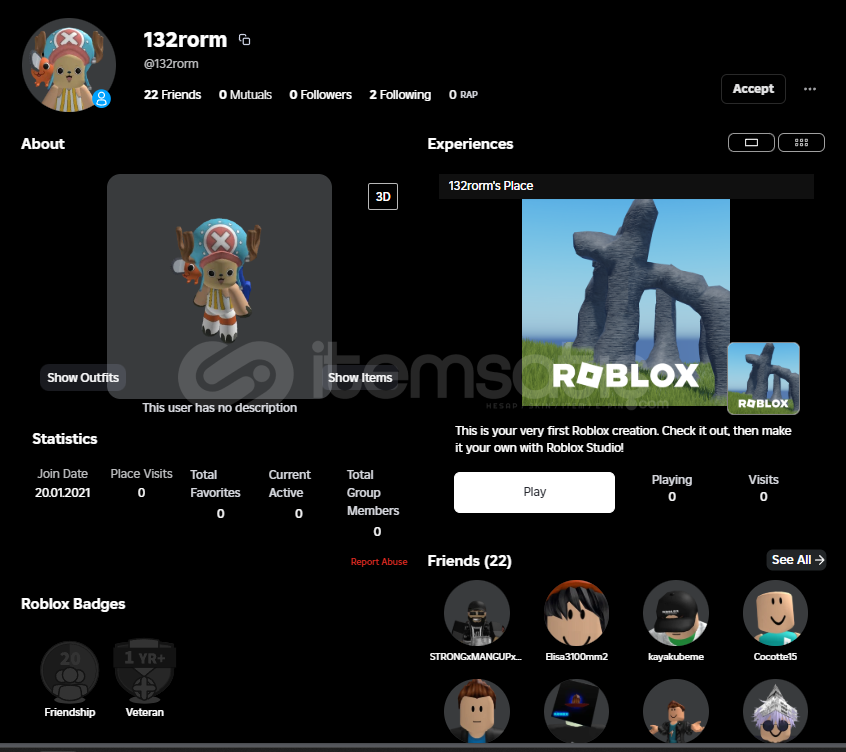Viewport: 846px width, 752px height.
Task: Click the Statistics heading
Action: click(65, 439)
